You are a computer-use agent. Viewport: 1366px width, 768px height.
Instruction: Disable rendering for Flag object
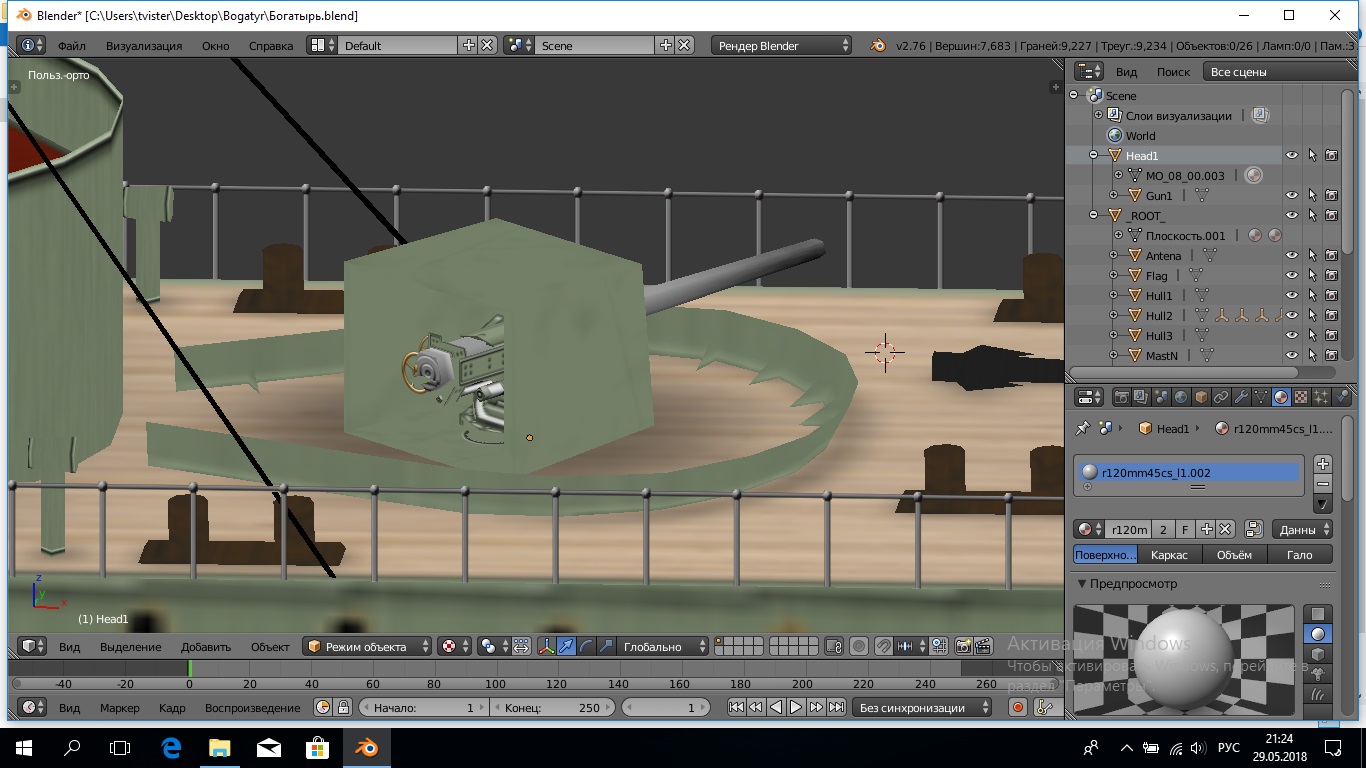coord(1332,276)
